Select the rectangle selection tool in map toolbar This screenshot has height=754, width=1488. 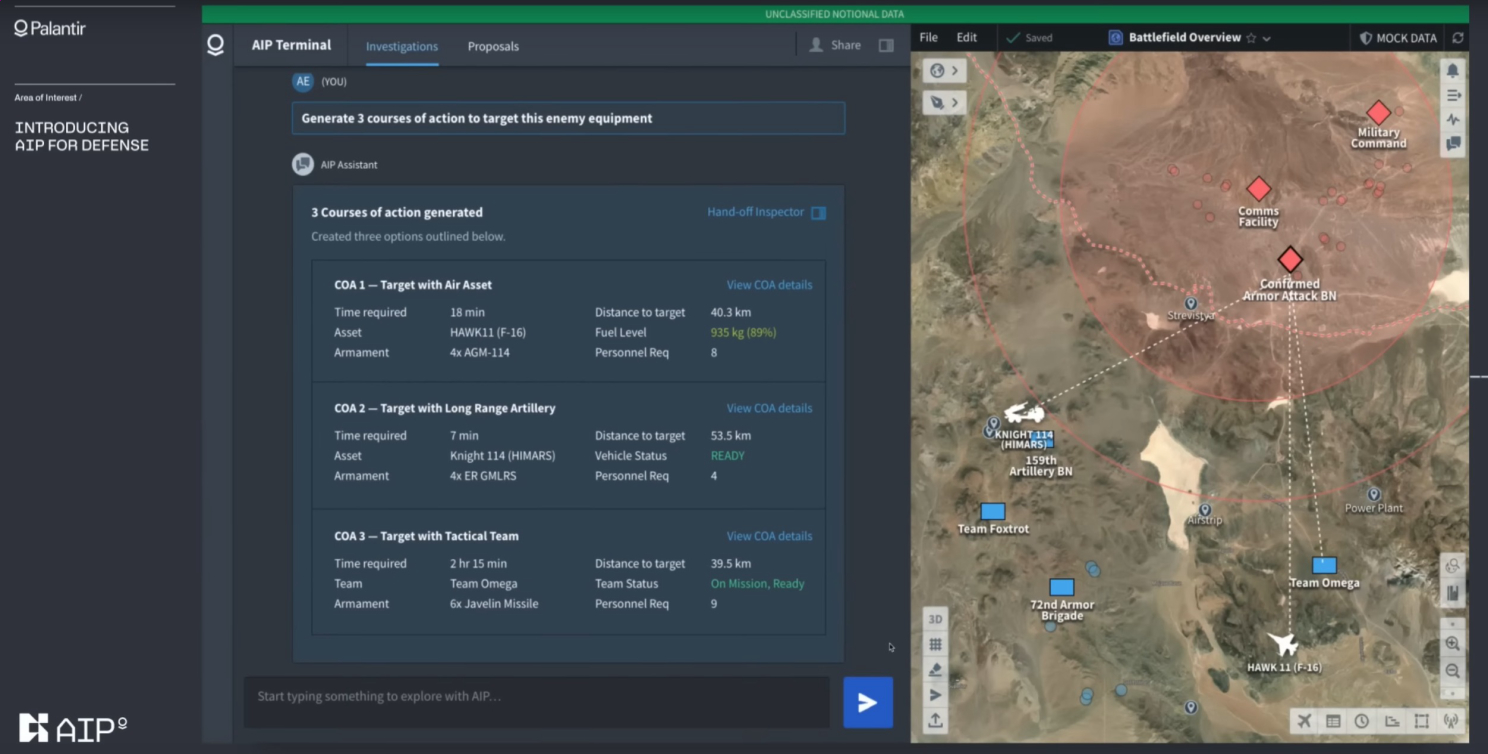[x=1421, y=721]
